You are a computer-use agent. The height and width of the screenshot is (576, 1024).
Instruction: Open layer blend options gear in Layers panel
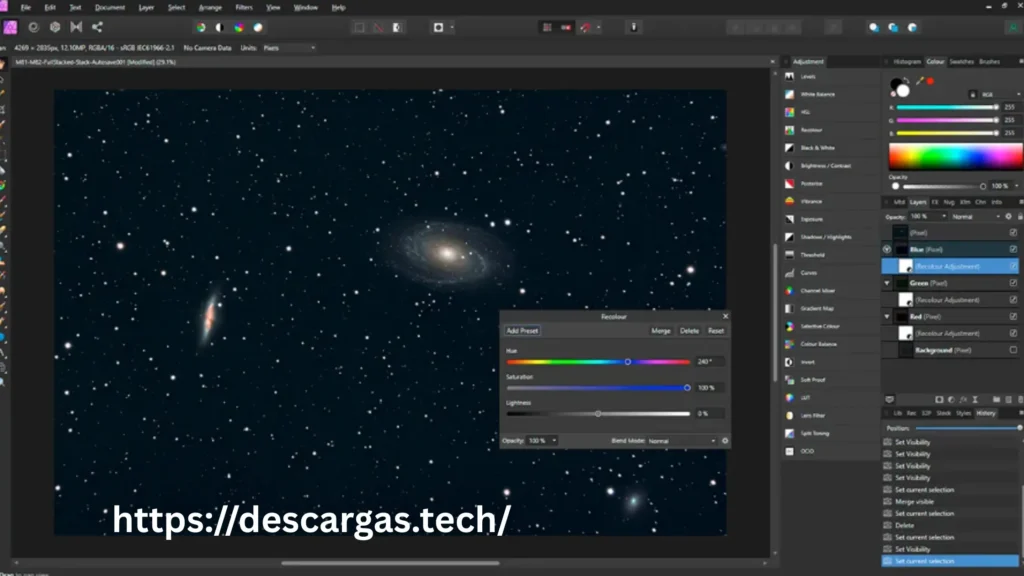[1008, 216]
